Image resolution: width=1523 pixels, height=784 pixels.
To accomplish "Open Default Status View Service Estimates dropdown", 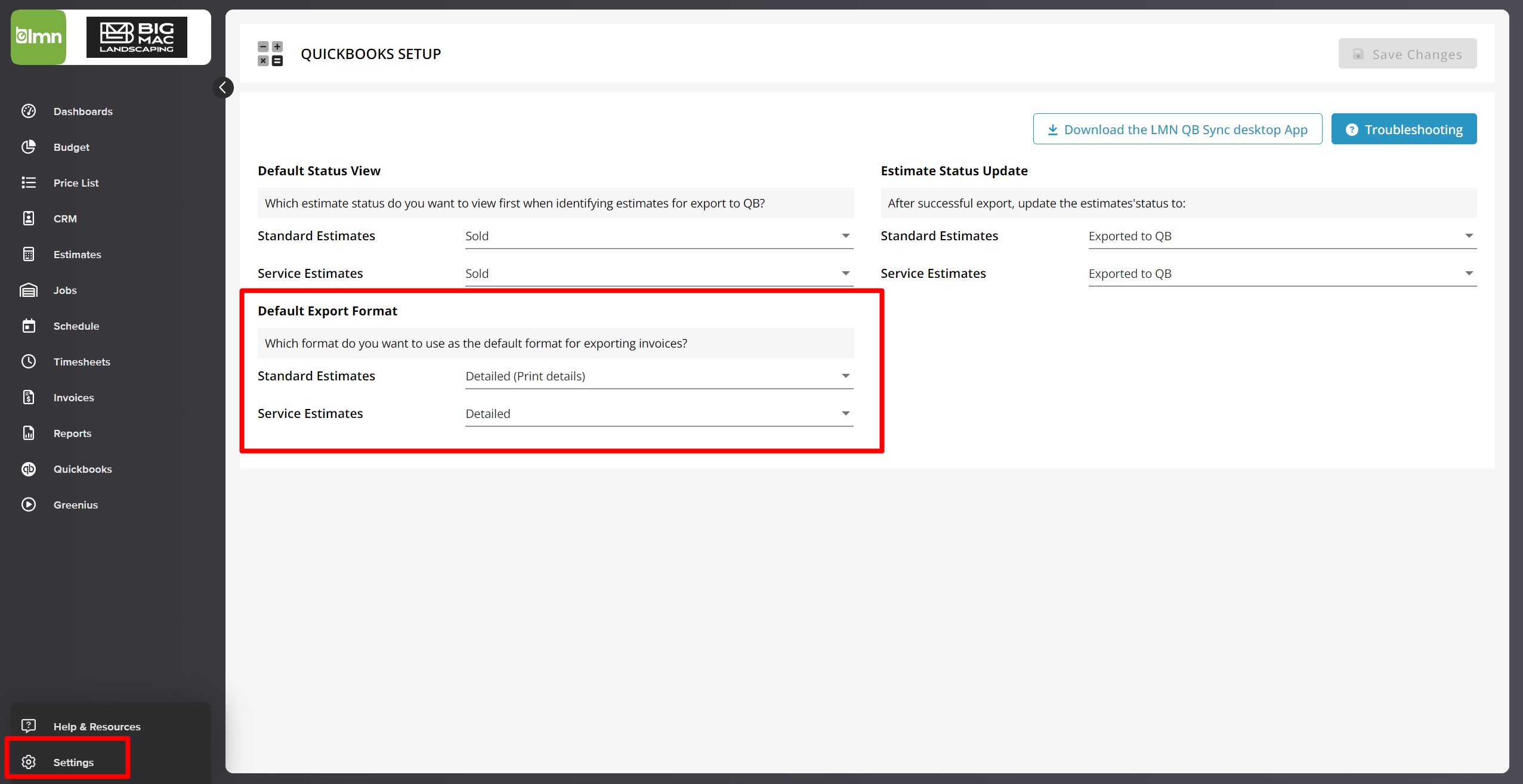I will pyautogui.click(x=659, y=274).
